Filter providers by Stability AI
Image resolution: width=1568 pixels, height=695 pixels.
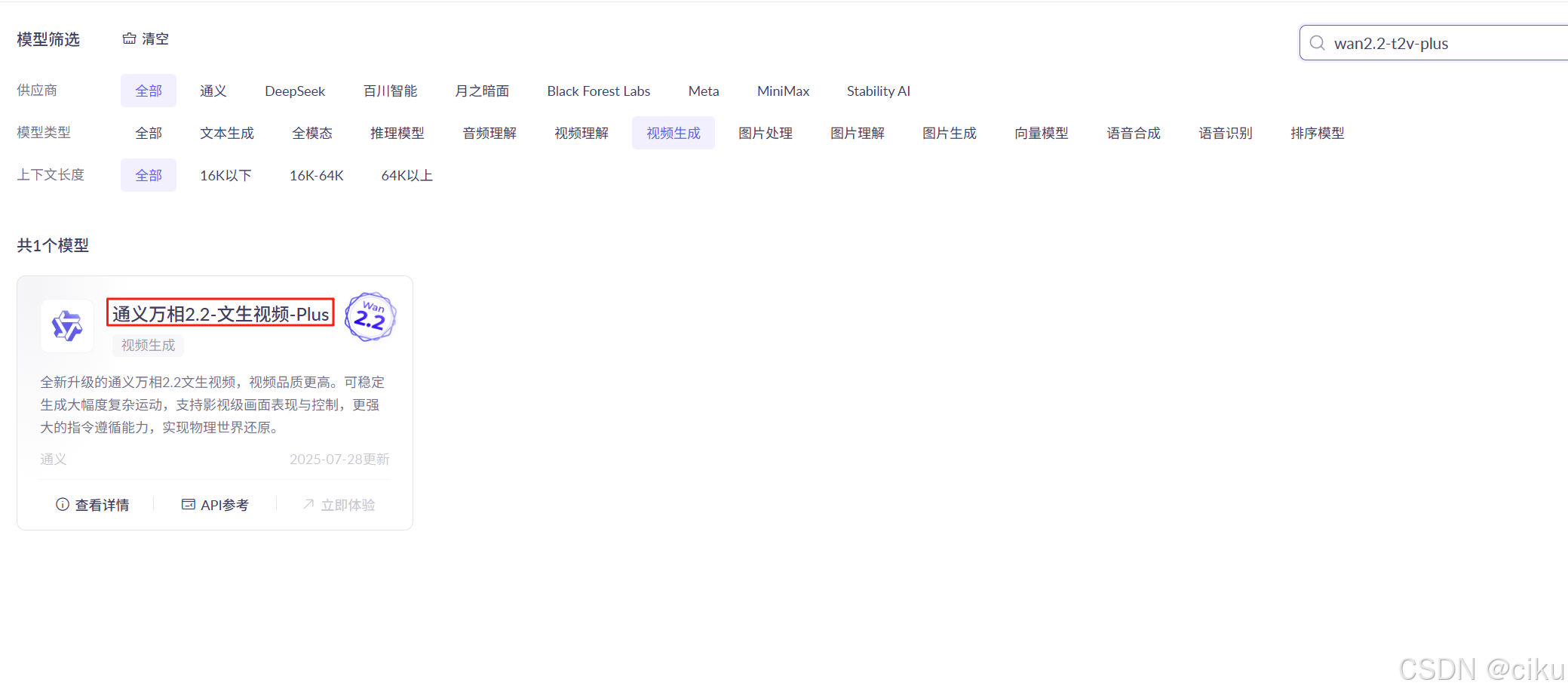(879, 91)
